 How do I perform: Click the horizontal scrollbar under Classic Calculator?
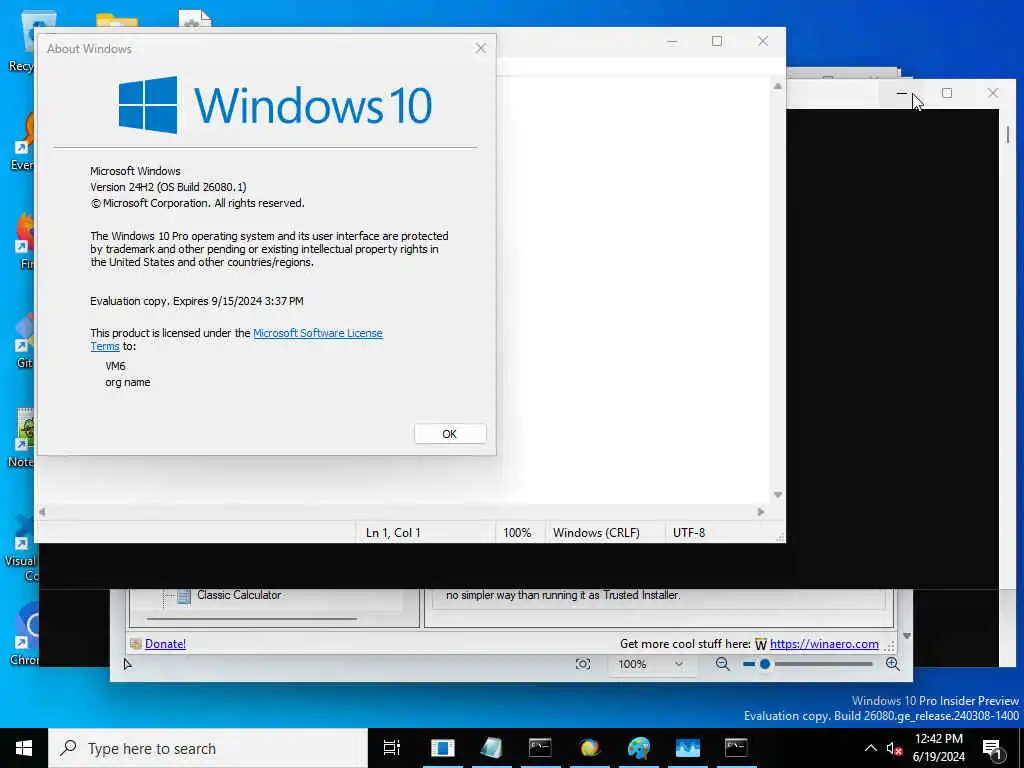(x=252, y=618)
